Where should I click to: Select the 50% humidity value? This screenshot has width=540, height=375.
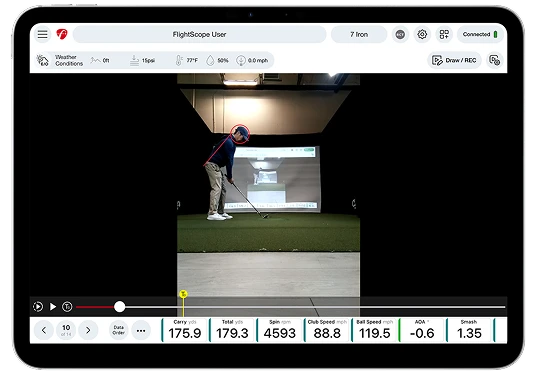(217, 60)
